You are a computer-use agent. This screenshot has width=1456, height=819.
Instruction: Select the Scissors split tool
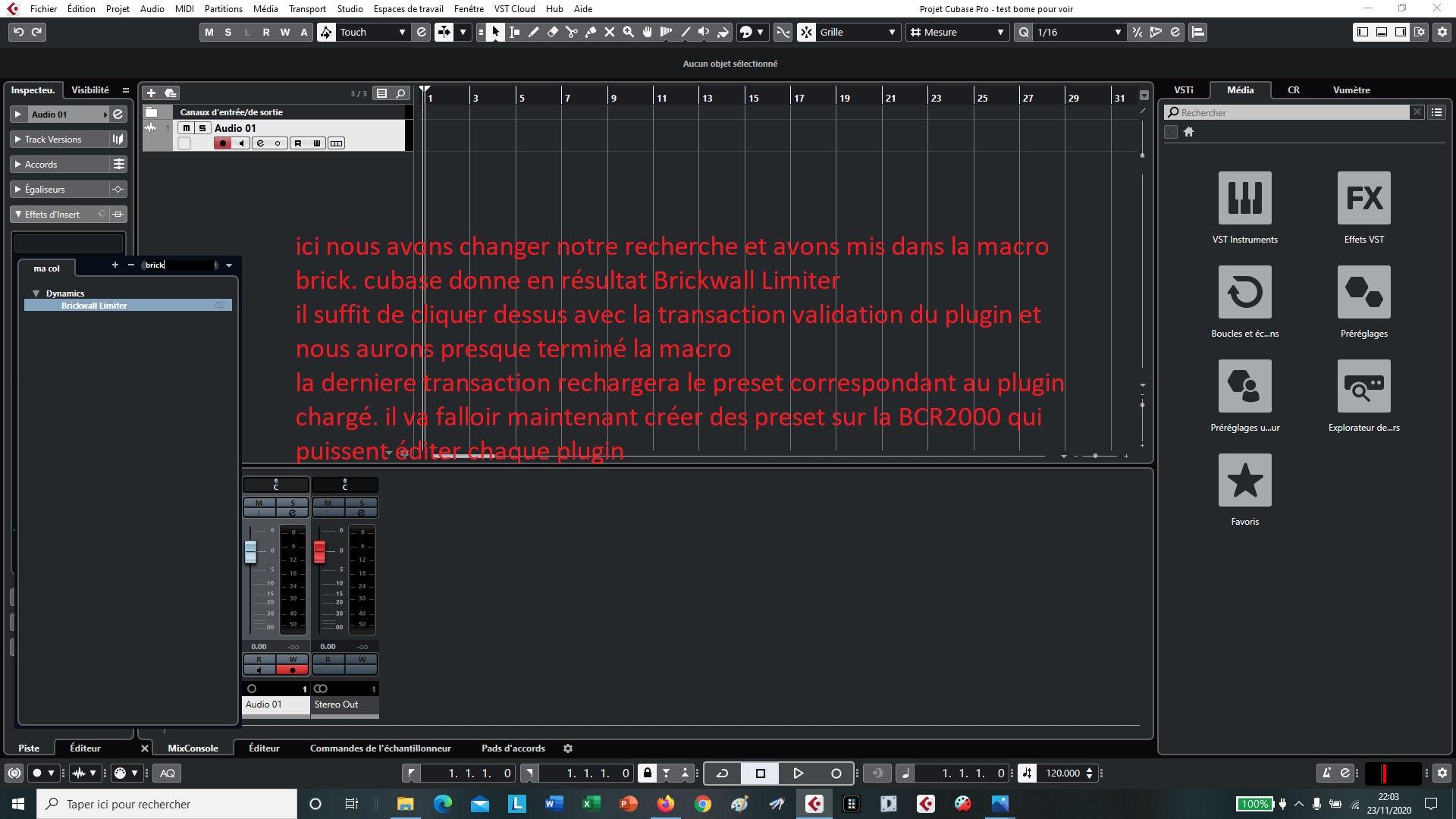point(572,32)
